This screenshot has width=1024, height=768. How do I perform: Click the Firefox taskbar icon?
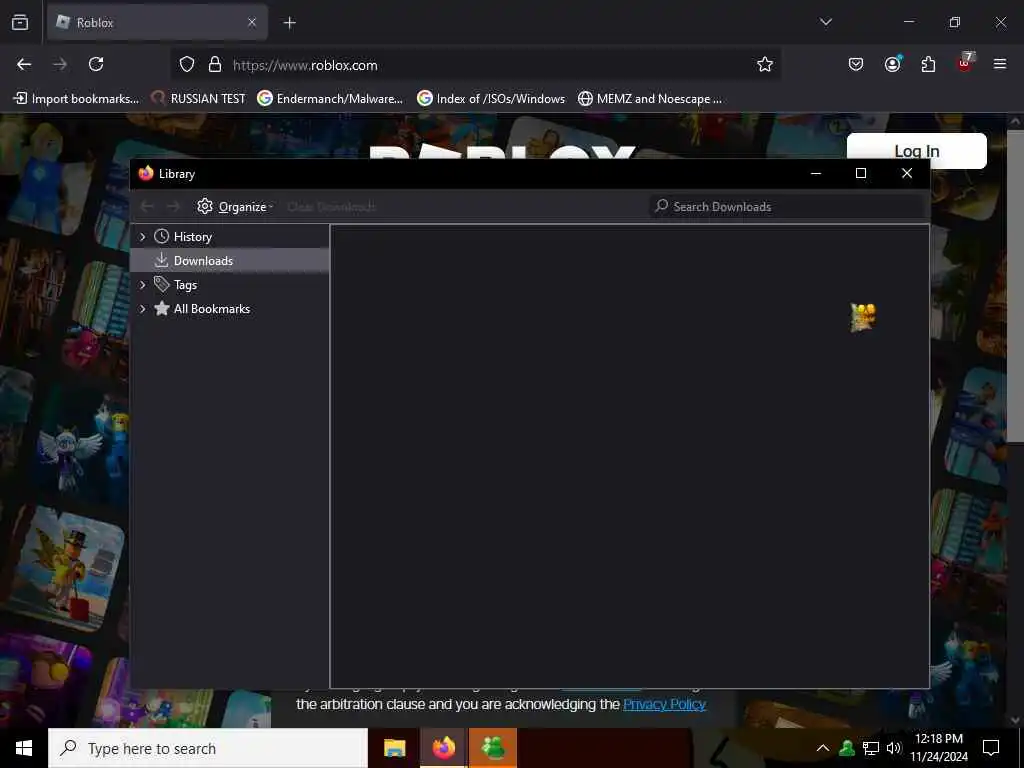pyautogui.click(x=443, y=748)
